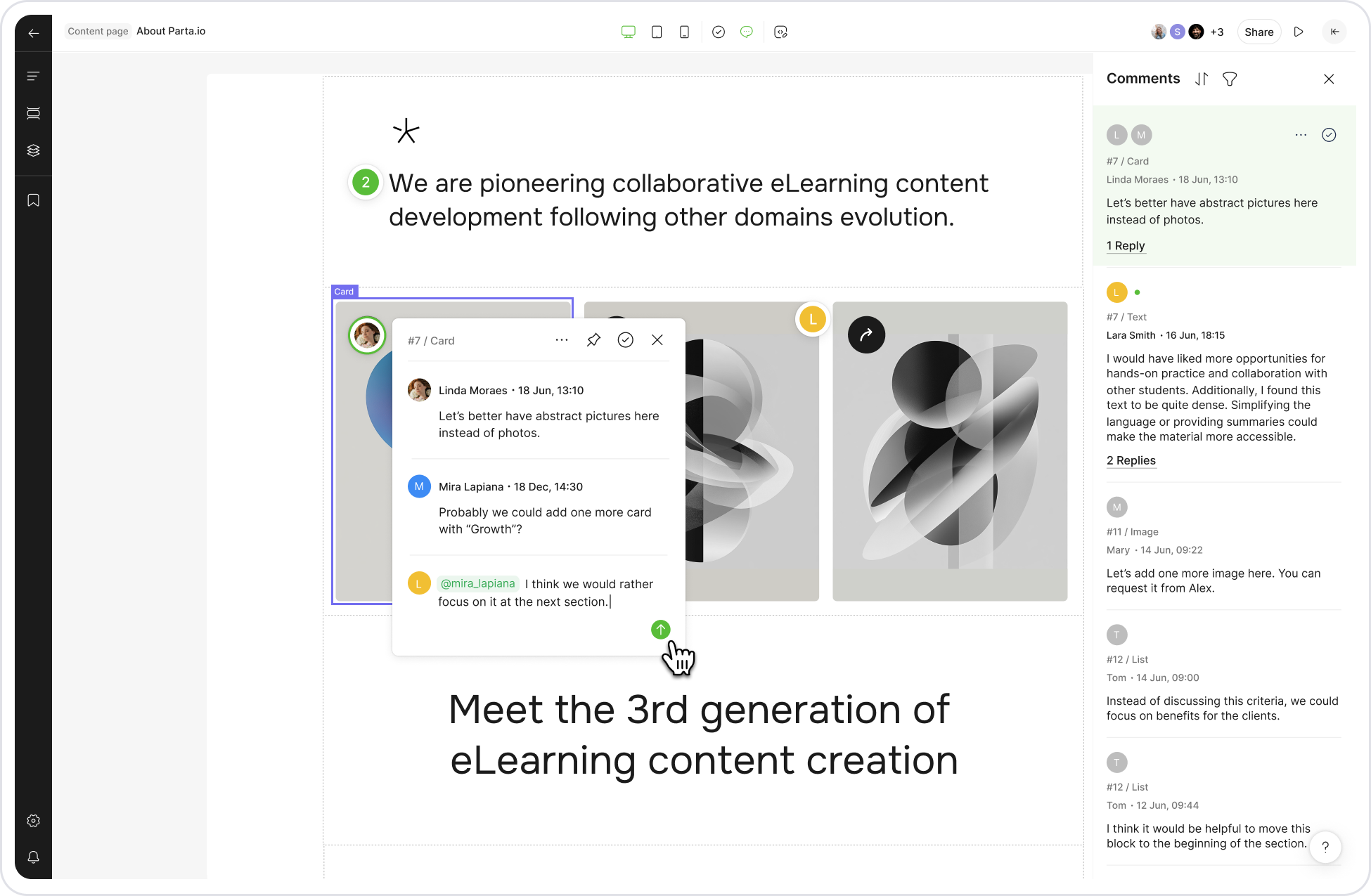Switch to mobile phone preview mode

click(x=684, y=32)
